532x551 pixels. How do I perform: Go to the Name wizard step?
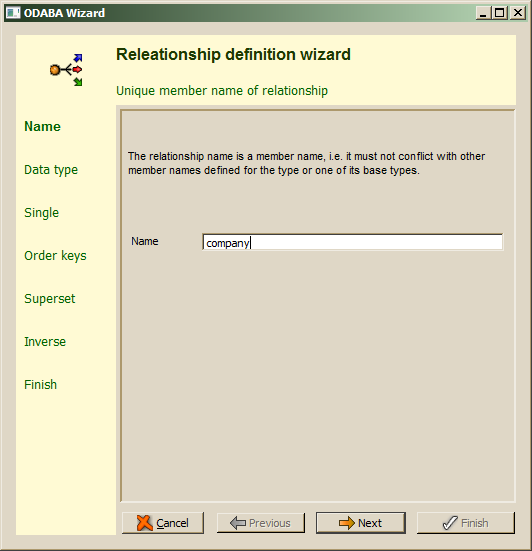tap(43, 127)
